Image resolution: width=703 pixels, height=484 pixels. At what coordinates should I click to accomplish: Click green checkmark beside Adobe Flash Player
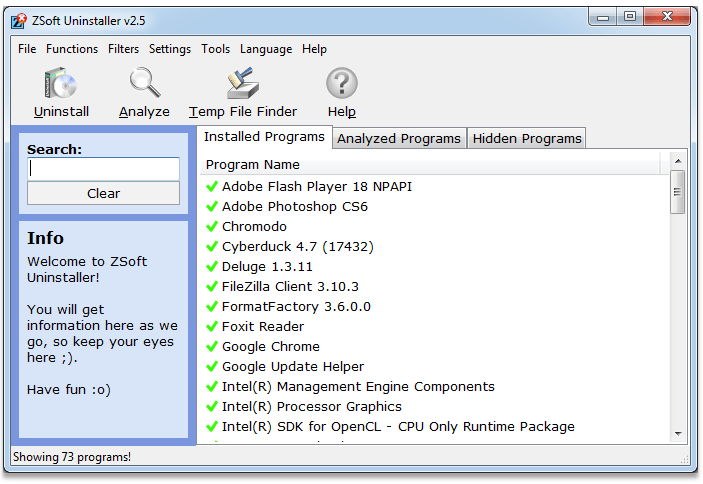pyautogui.click(x=212, y=186)
